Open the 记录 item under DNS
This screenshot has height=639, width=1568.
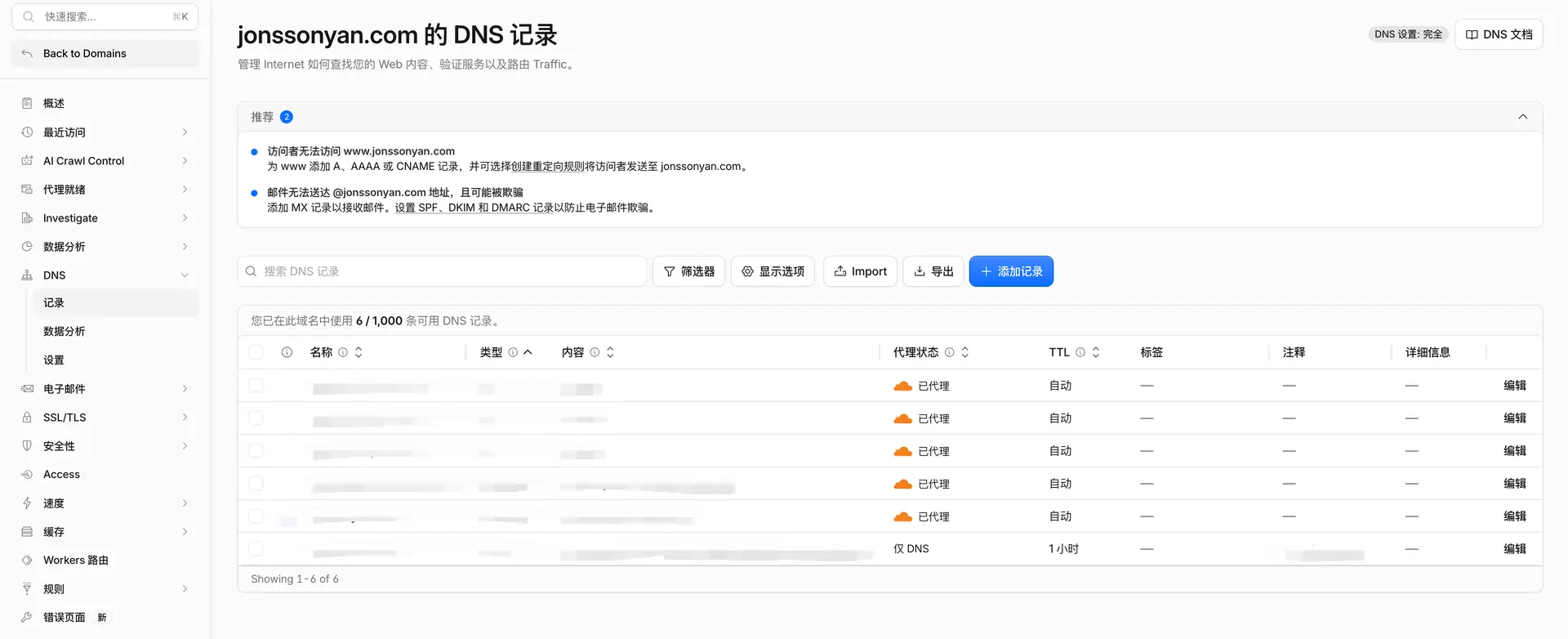click(x=115, y=302)
